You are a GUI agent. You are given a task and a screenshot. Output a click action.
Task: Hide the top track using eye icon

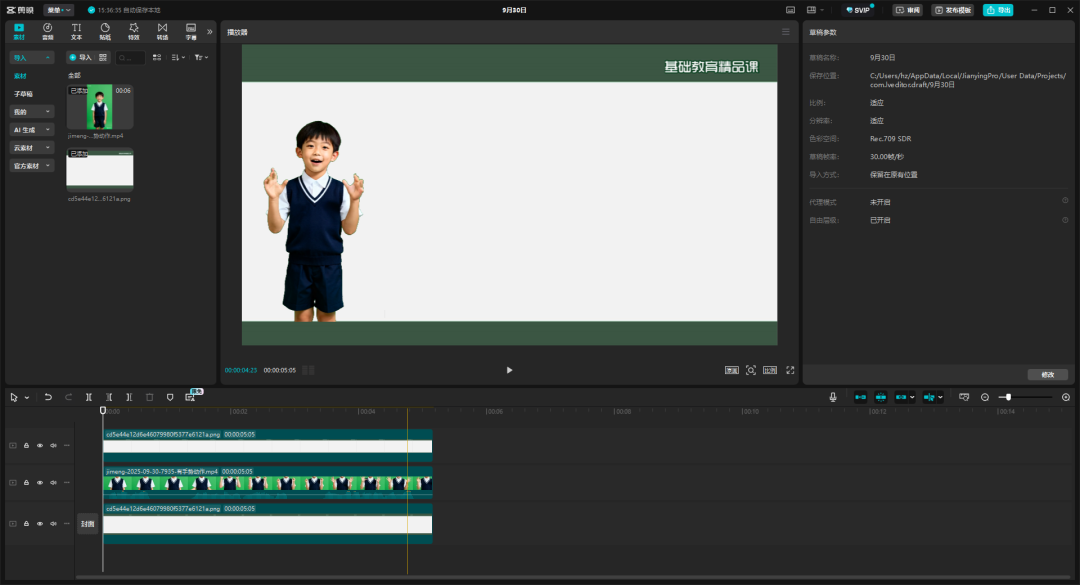pos(40,445)
